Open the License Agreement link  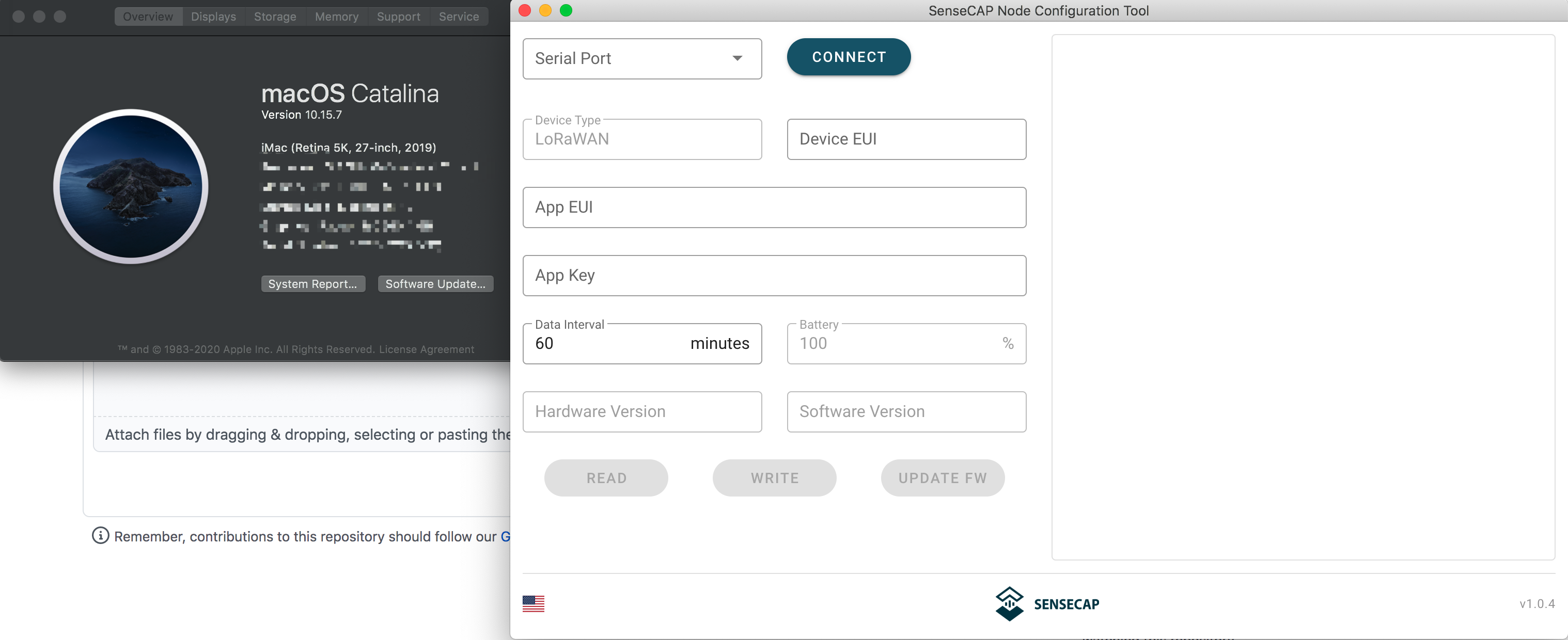coord(426,349)
